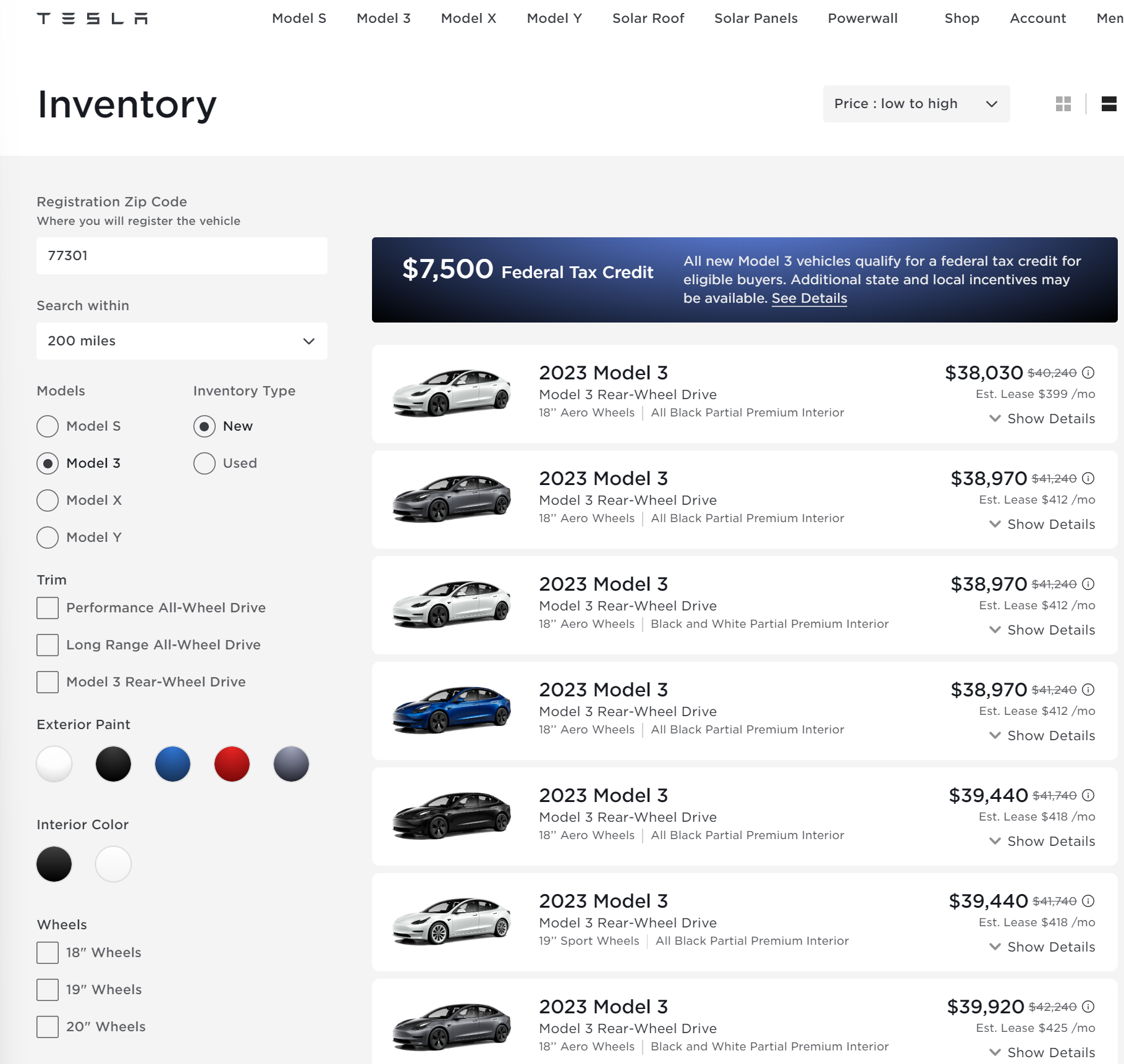Viewport: 1124px width, 1064px height.
Task: Select blue exterior paint swatch
Action: tap(173, 764)
